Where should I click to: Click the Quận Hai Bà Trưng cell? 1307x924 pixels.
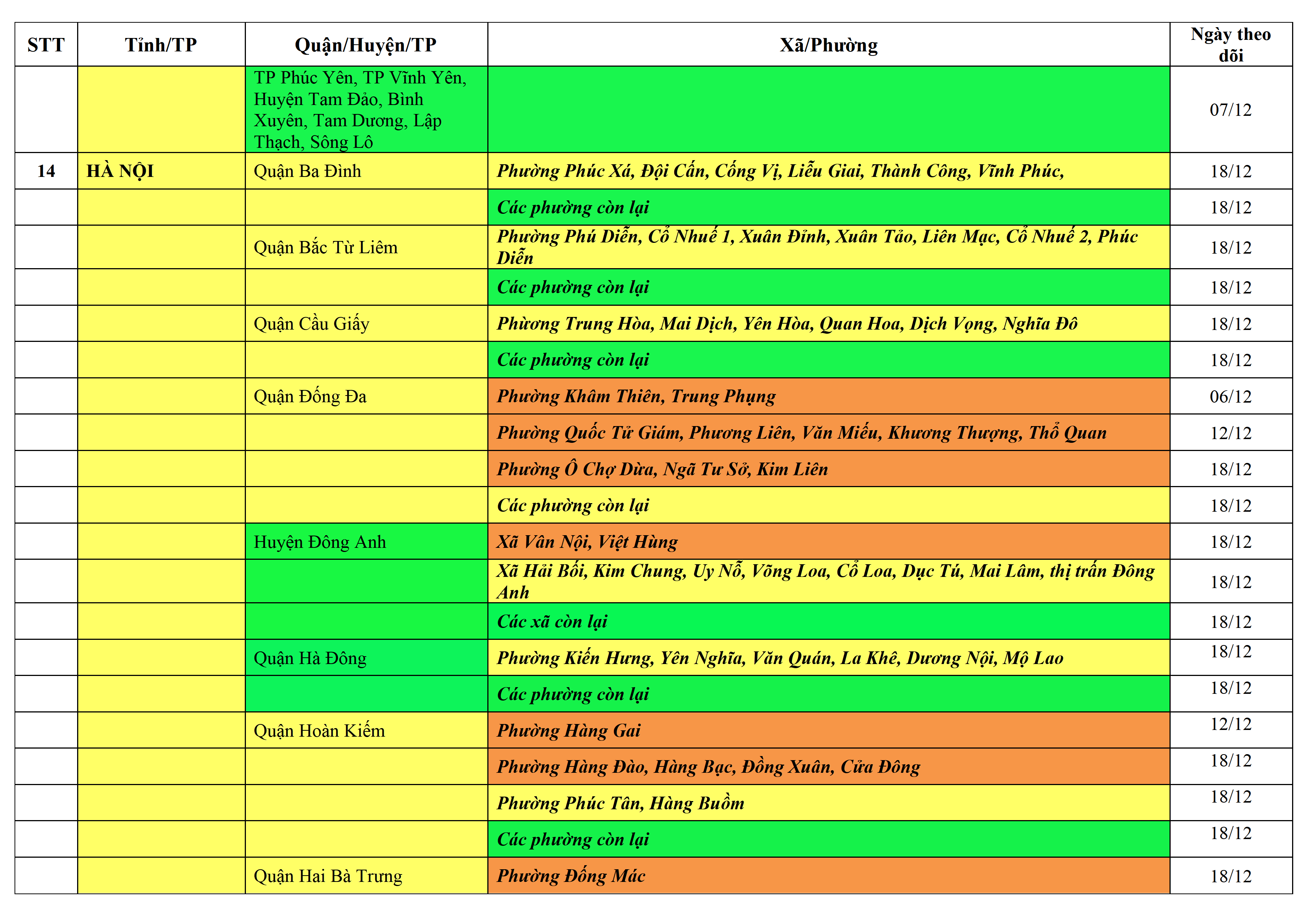click(365, 876)
